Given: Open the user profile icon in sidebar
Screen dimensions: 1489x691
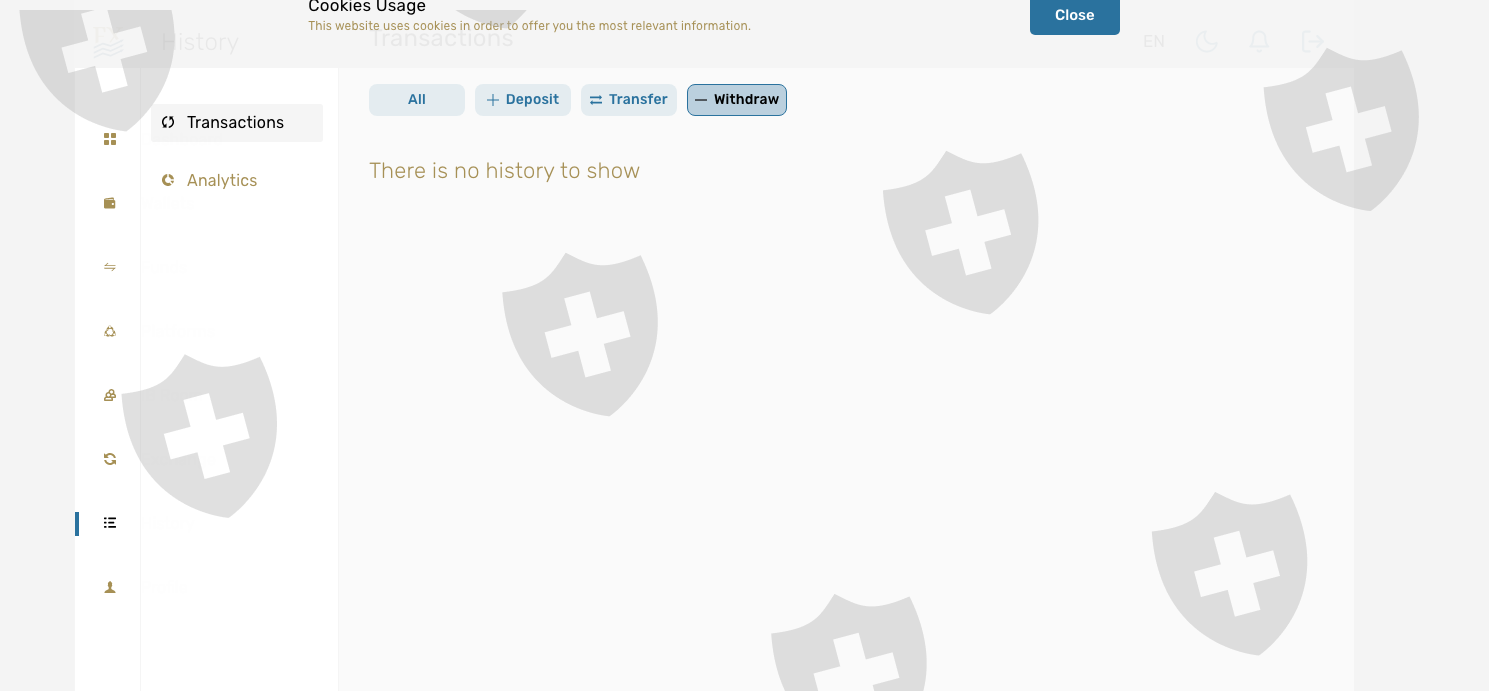Looking at the screenshot, I should click(x=110, y=587).
